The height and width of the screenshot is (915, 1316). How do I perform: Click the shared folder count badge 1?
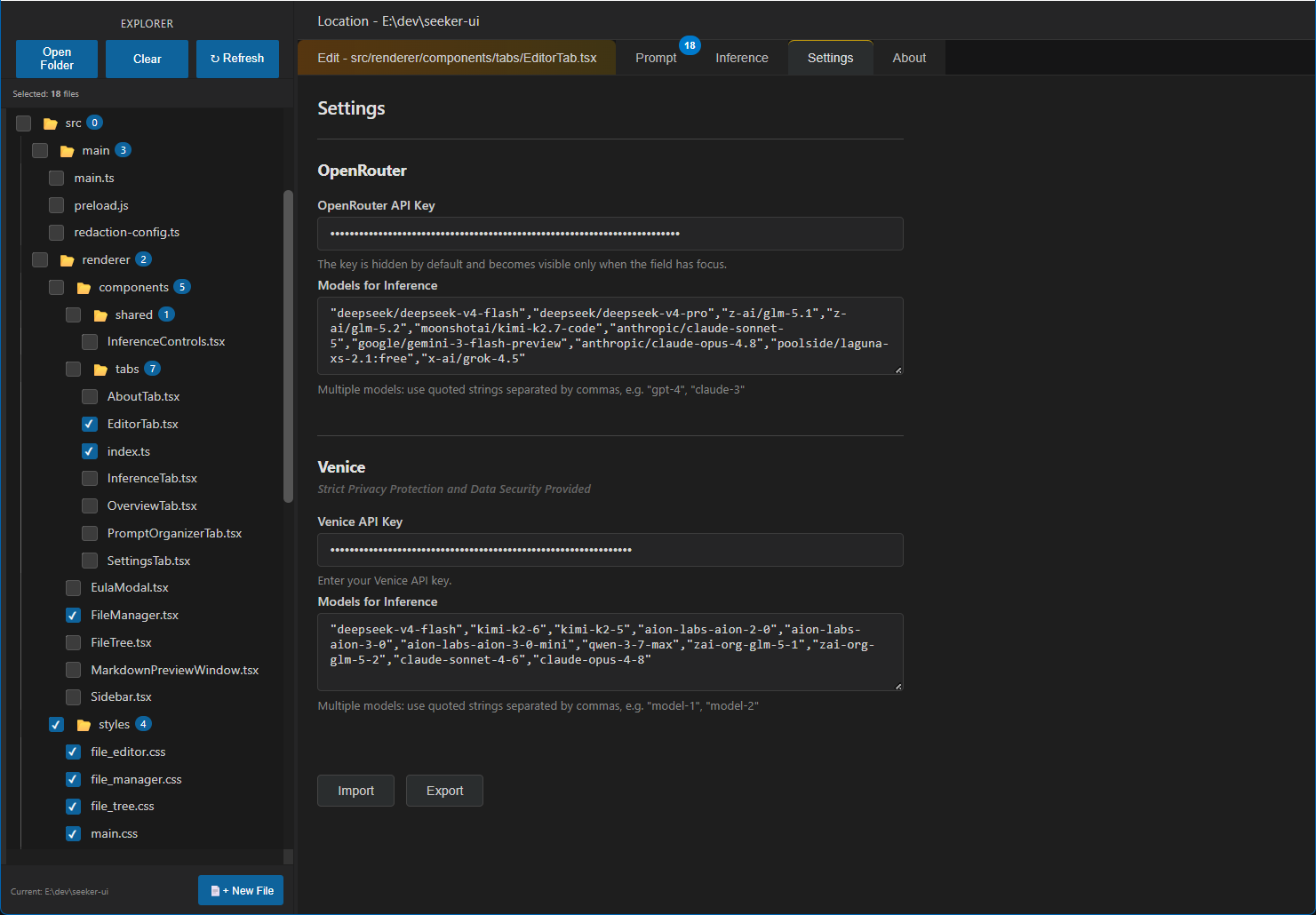(x=166, y=314)
